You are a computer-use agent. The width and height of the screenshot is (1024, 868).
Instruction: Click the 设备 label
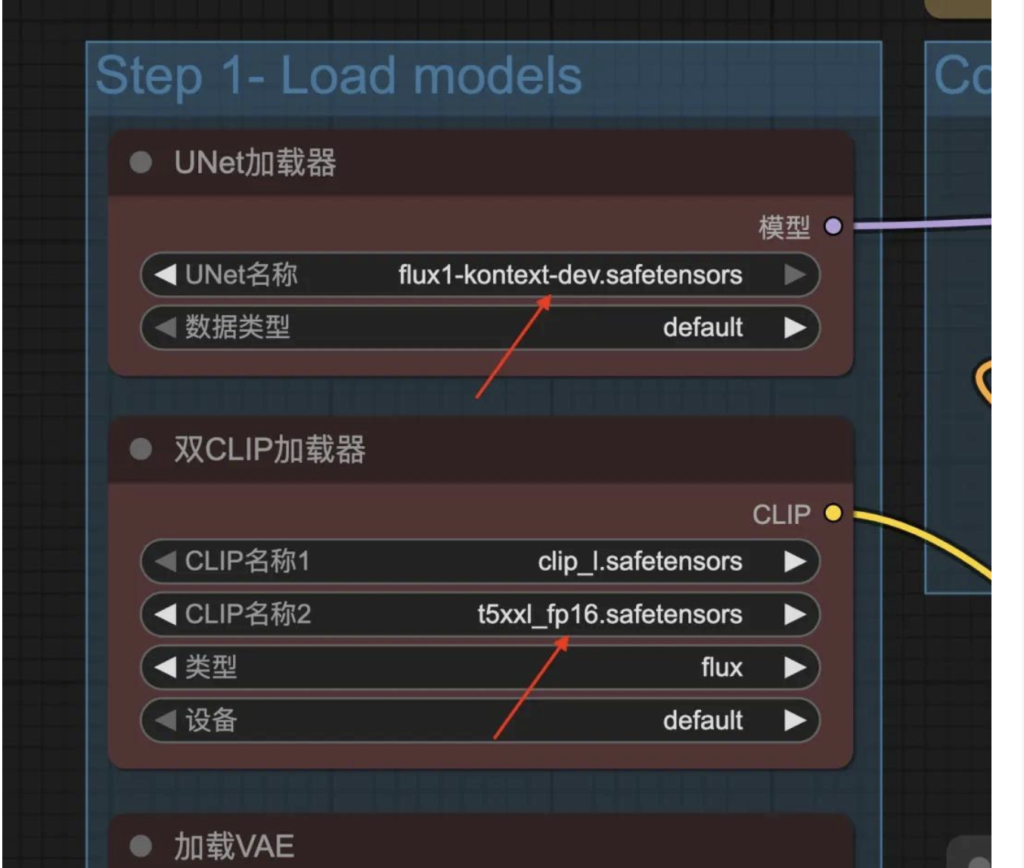(x=210, y=720)
